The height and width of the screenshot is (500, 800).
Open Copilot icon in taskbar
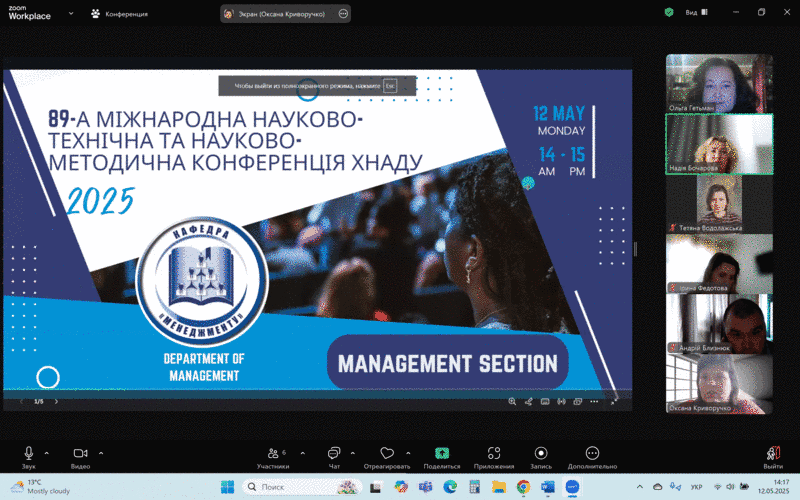coord(401,487)
